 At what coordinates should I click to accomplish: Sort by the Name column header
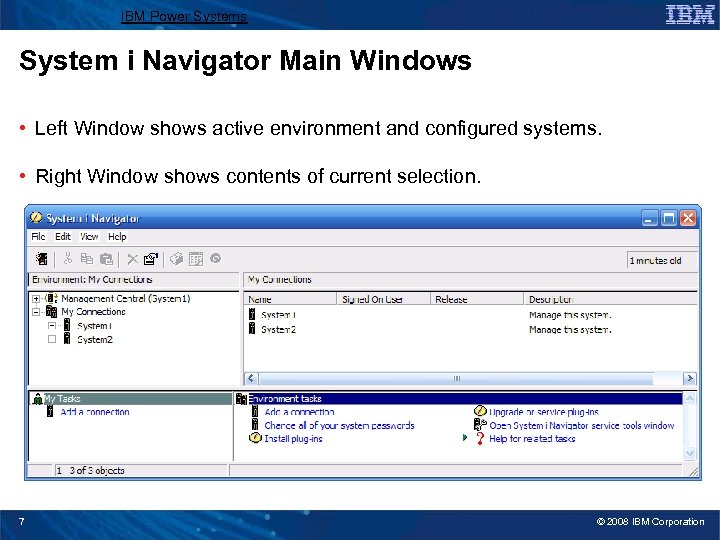(290, 299)
